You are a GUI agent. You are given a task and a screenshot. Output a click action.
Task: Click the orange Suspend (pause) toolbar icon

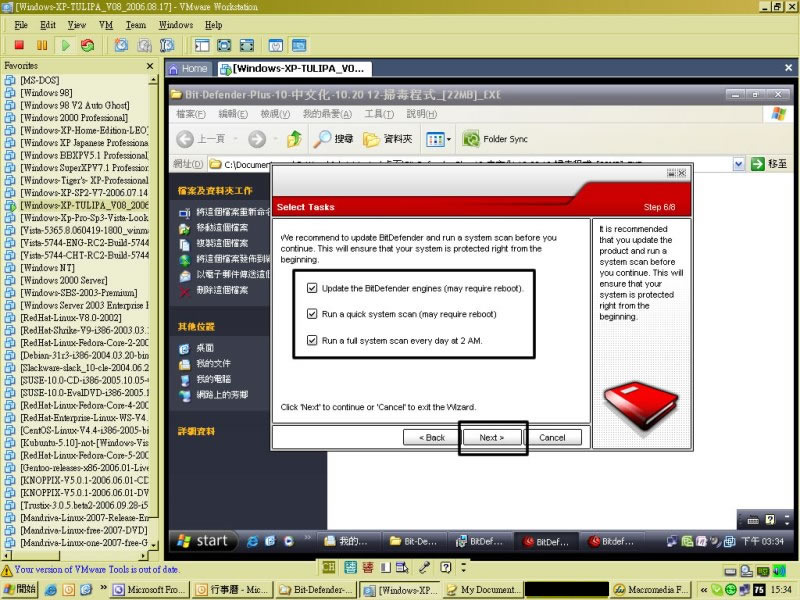[x=42, y=45]
